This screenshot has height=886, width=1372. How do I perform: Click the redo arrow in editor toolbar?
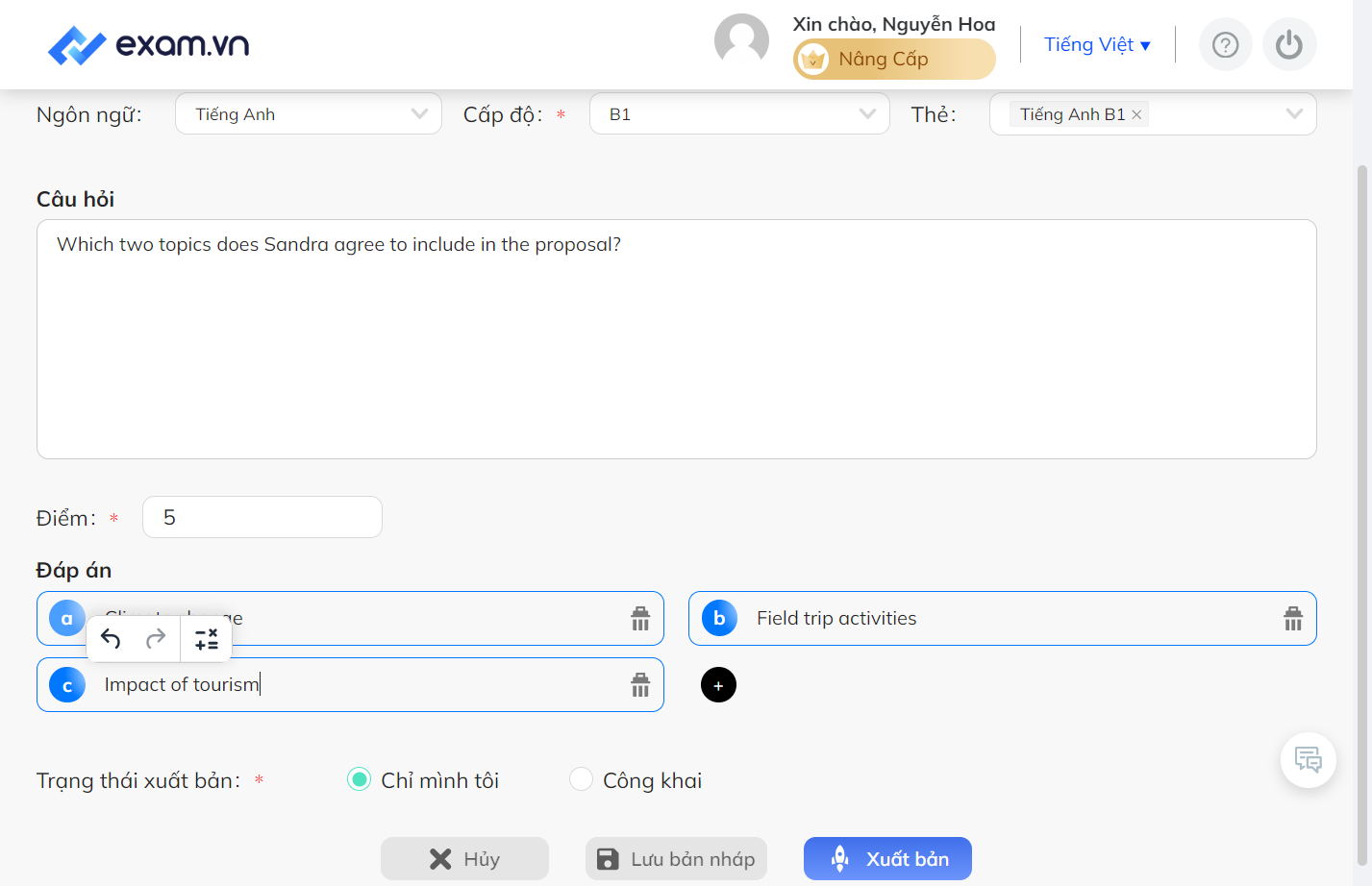(x=156, y=639)
